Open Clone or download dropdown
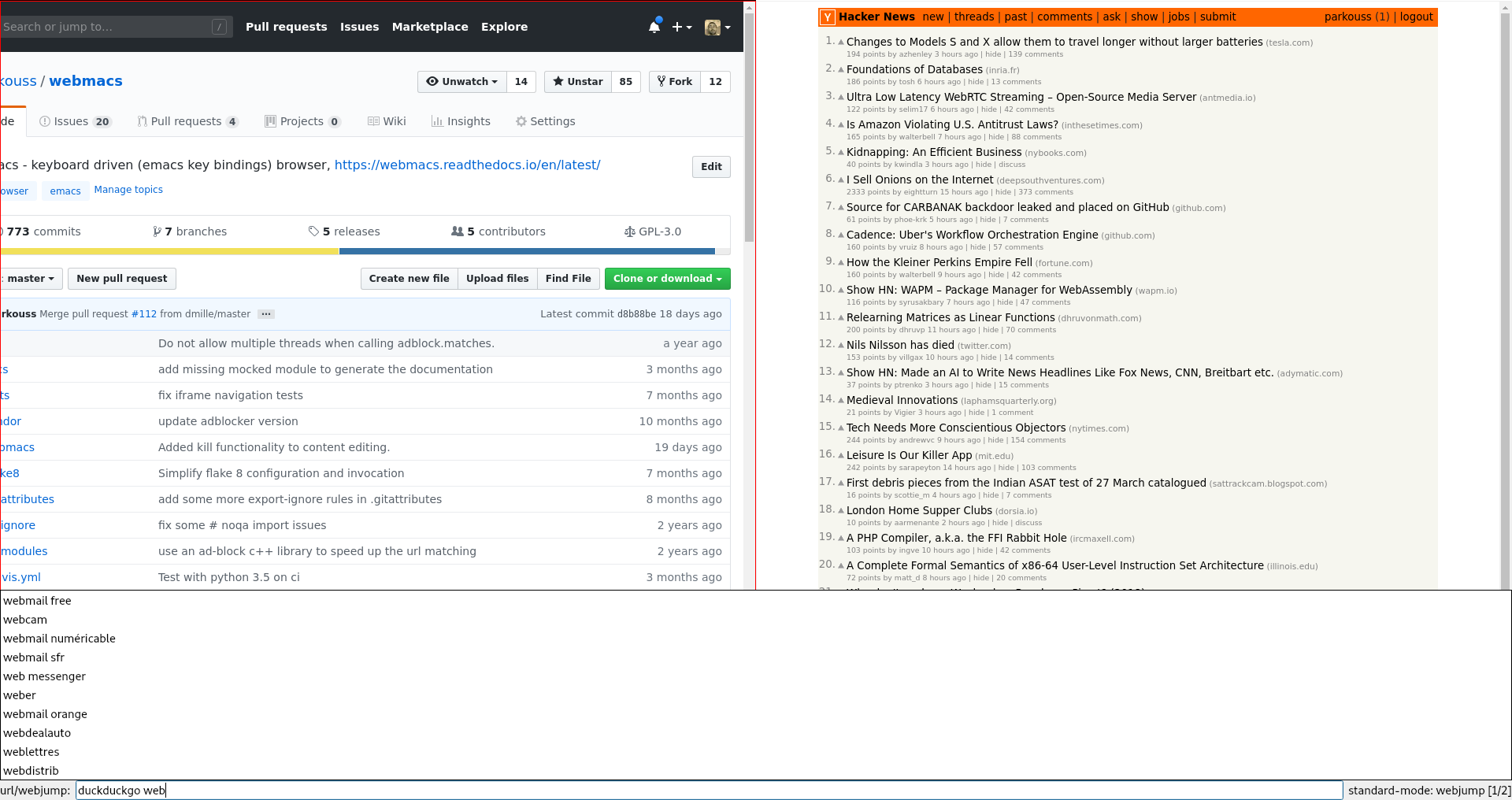Screen dimensions: 1512x800 pyautogui.click(x=667, y=279)
